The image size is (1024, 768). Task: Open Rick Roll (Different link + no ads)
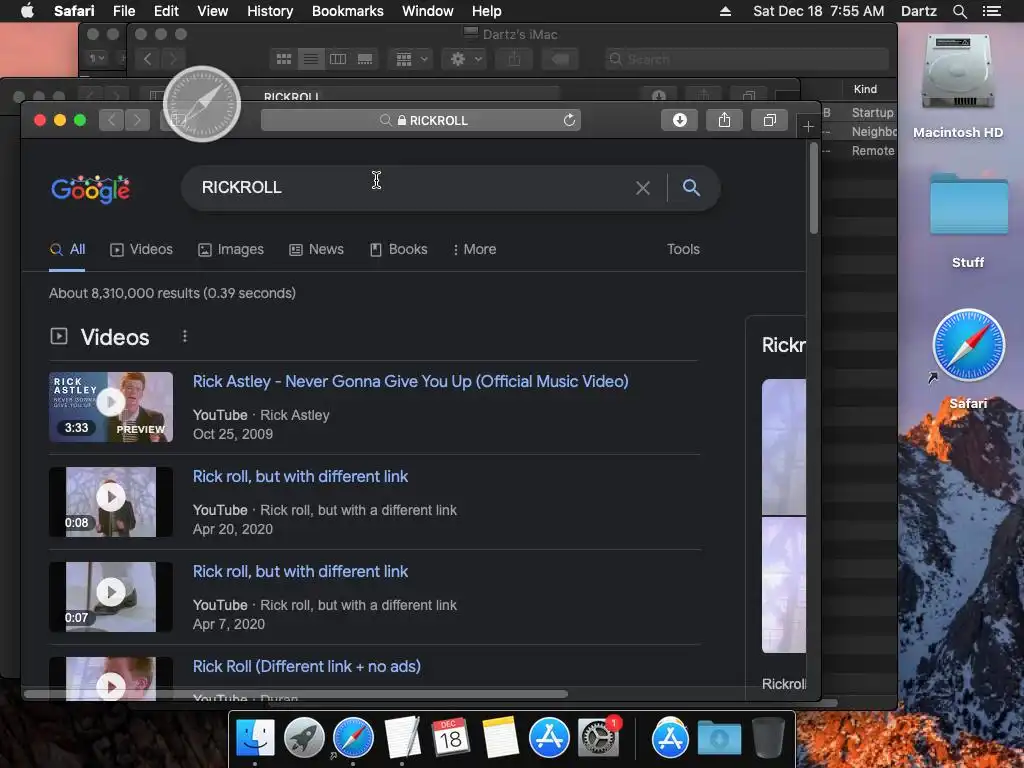click(306, 666)
